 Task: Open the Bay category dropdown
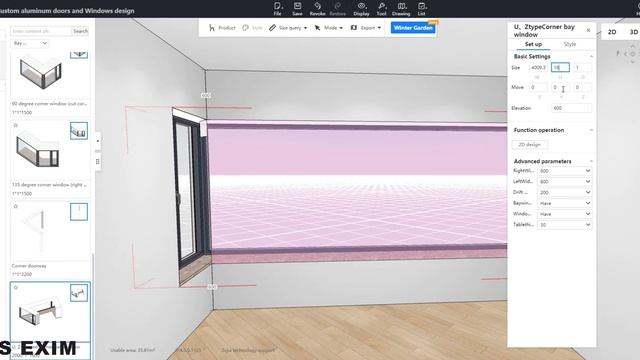coord(29,43)
